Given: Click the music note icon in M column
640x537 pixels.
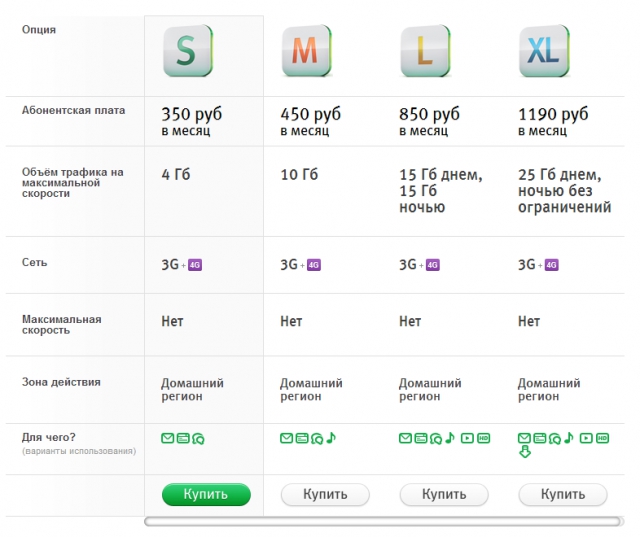Looking at the screenshot, I should tap(331, 438).
